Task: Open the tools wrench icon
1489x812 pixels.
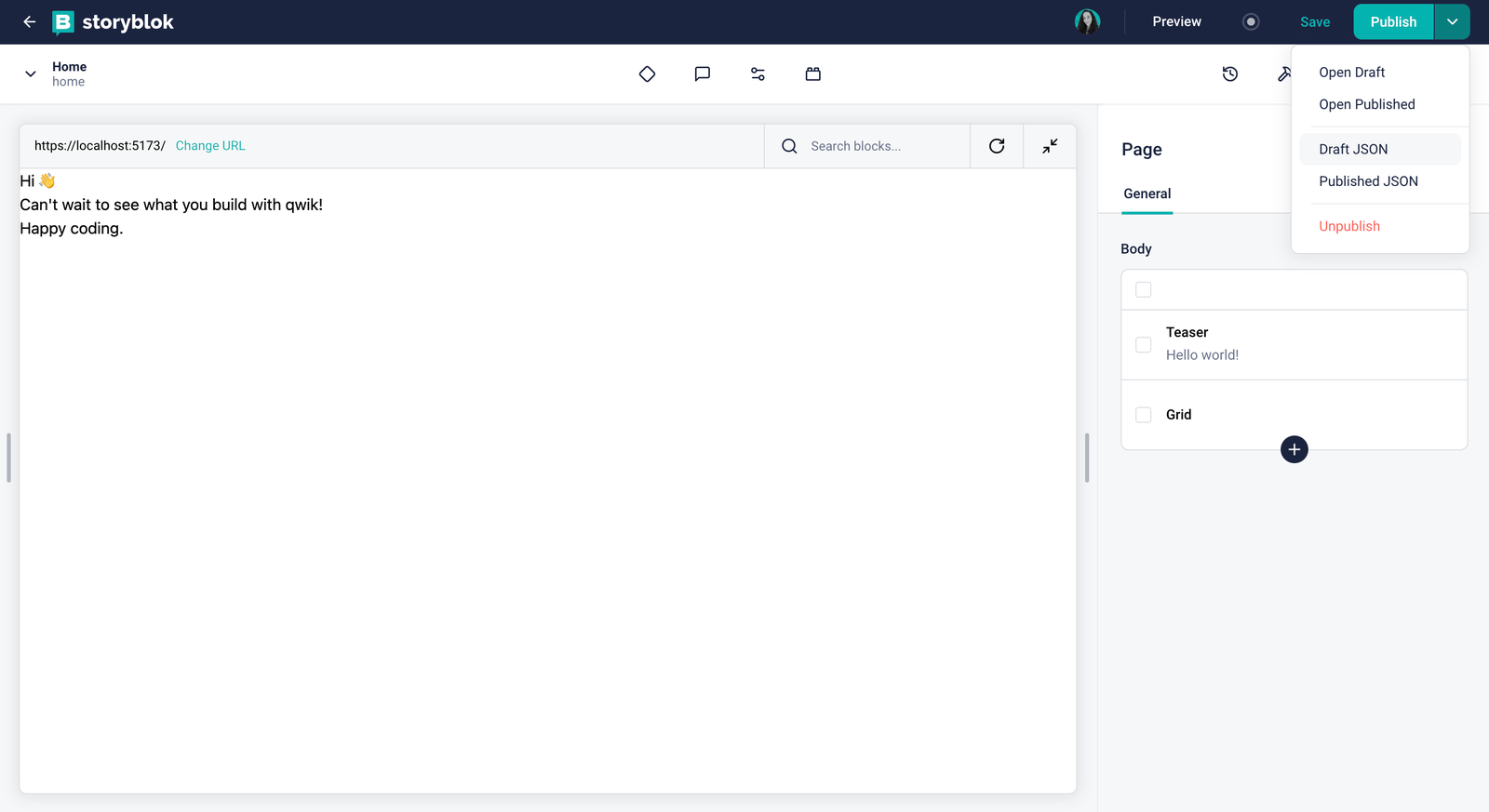Action: pos(1284,73)
